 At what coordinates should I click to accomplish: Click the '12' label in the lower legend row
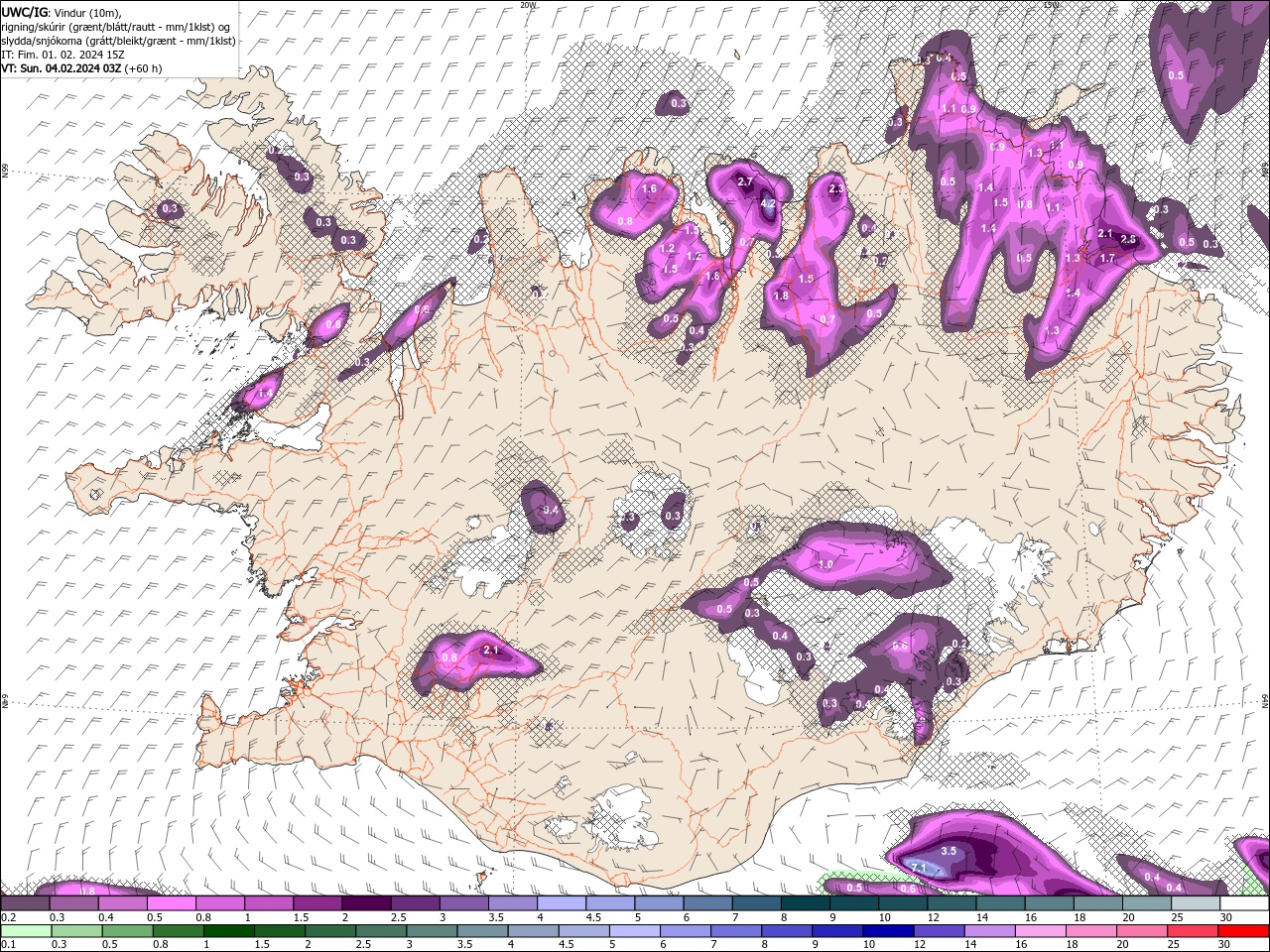pos(920,945)
